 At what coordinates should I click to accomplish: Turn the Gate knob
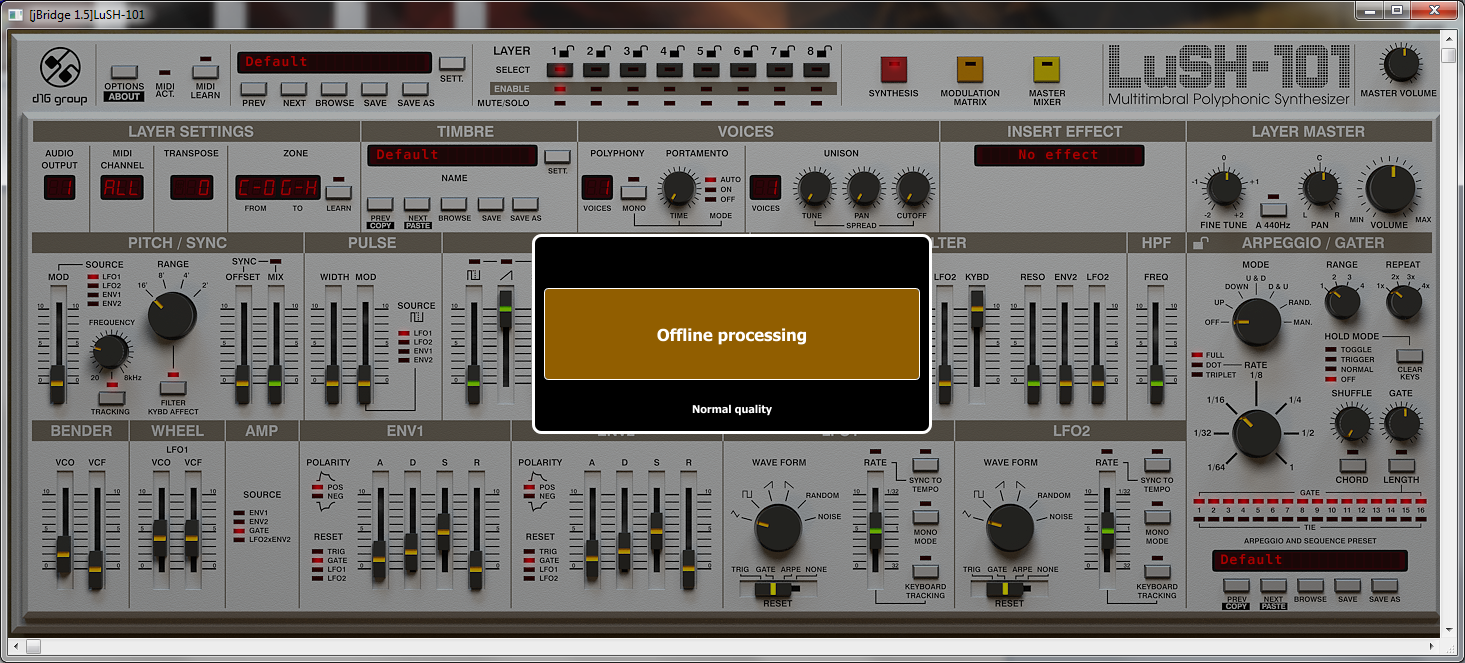pyautogui.click(x=1401, y=425)
